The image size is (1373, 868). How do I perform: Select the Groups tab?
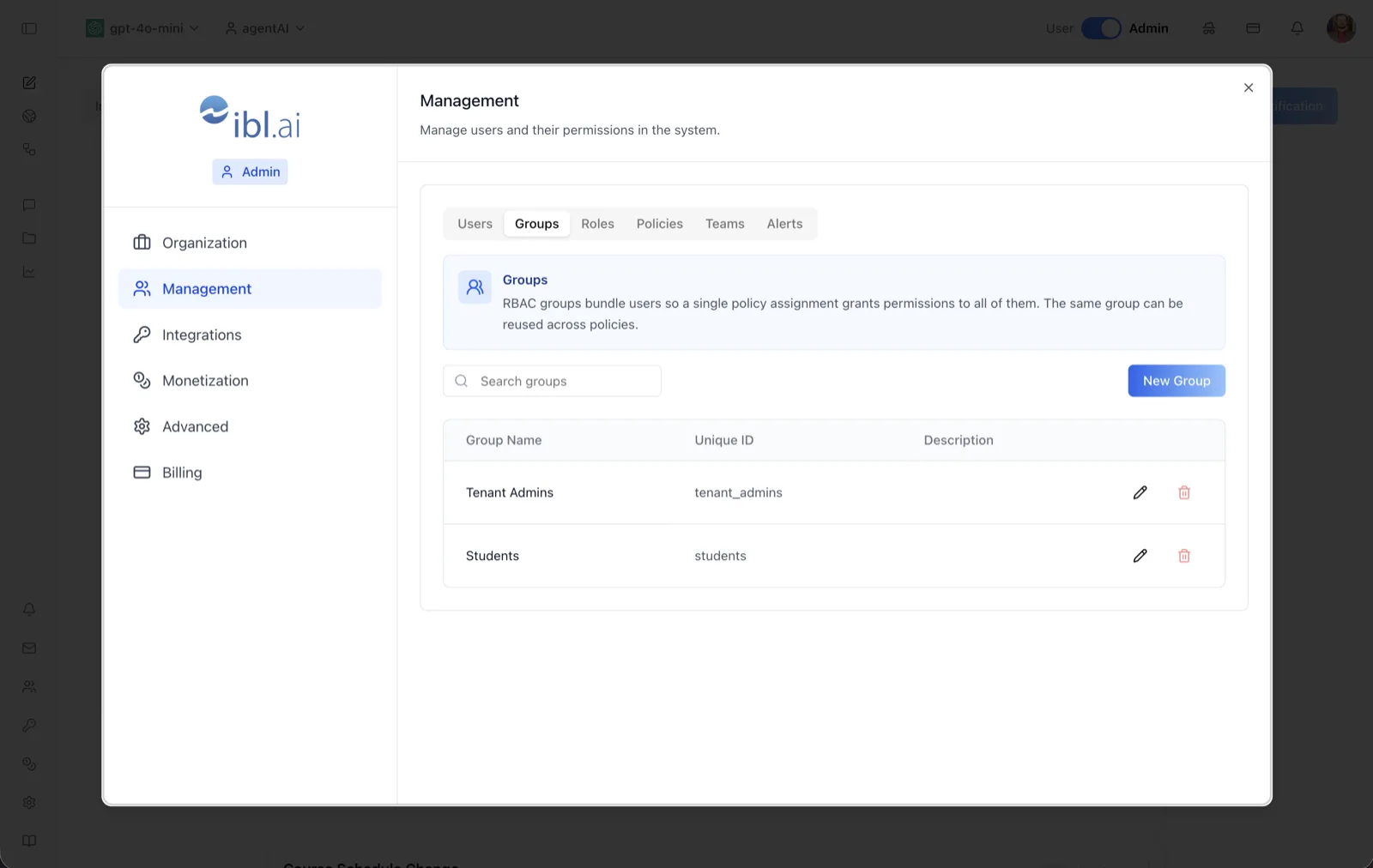[x=537, y=224]
